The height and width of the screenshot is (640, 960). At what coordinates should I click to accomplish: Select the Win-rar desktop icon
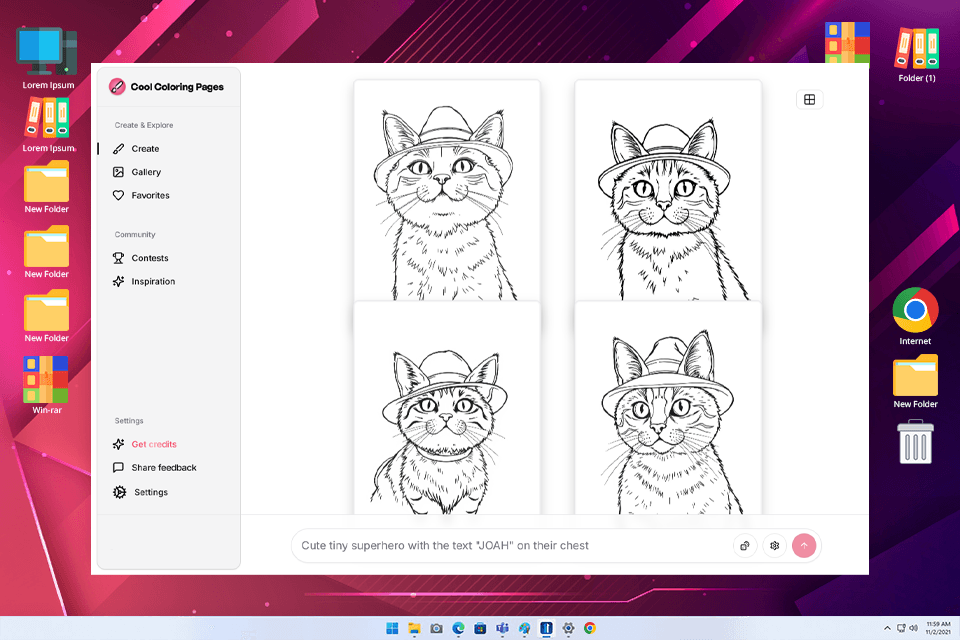pyautogui.click(x=47, y=385)
